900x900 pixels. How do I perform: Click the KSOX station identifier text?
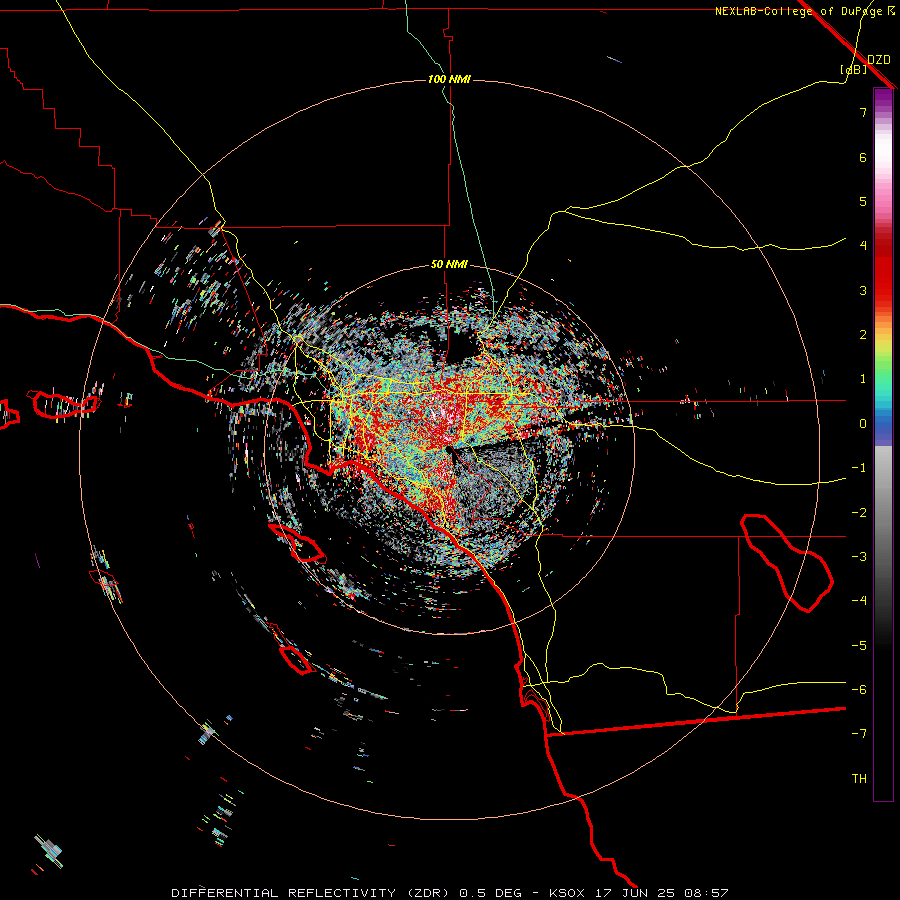567,893
